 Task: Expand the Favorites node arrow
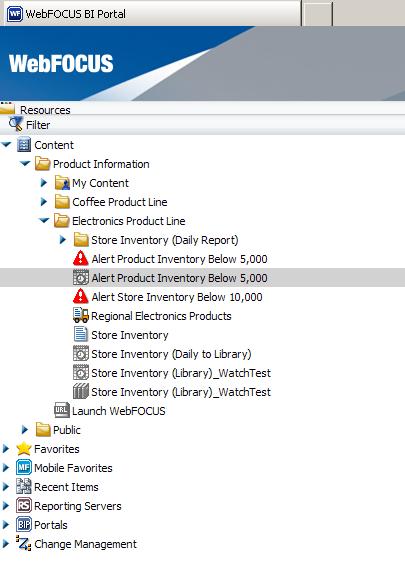pyautogui.click(x=6, y=448)
